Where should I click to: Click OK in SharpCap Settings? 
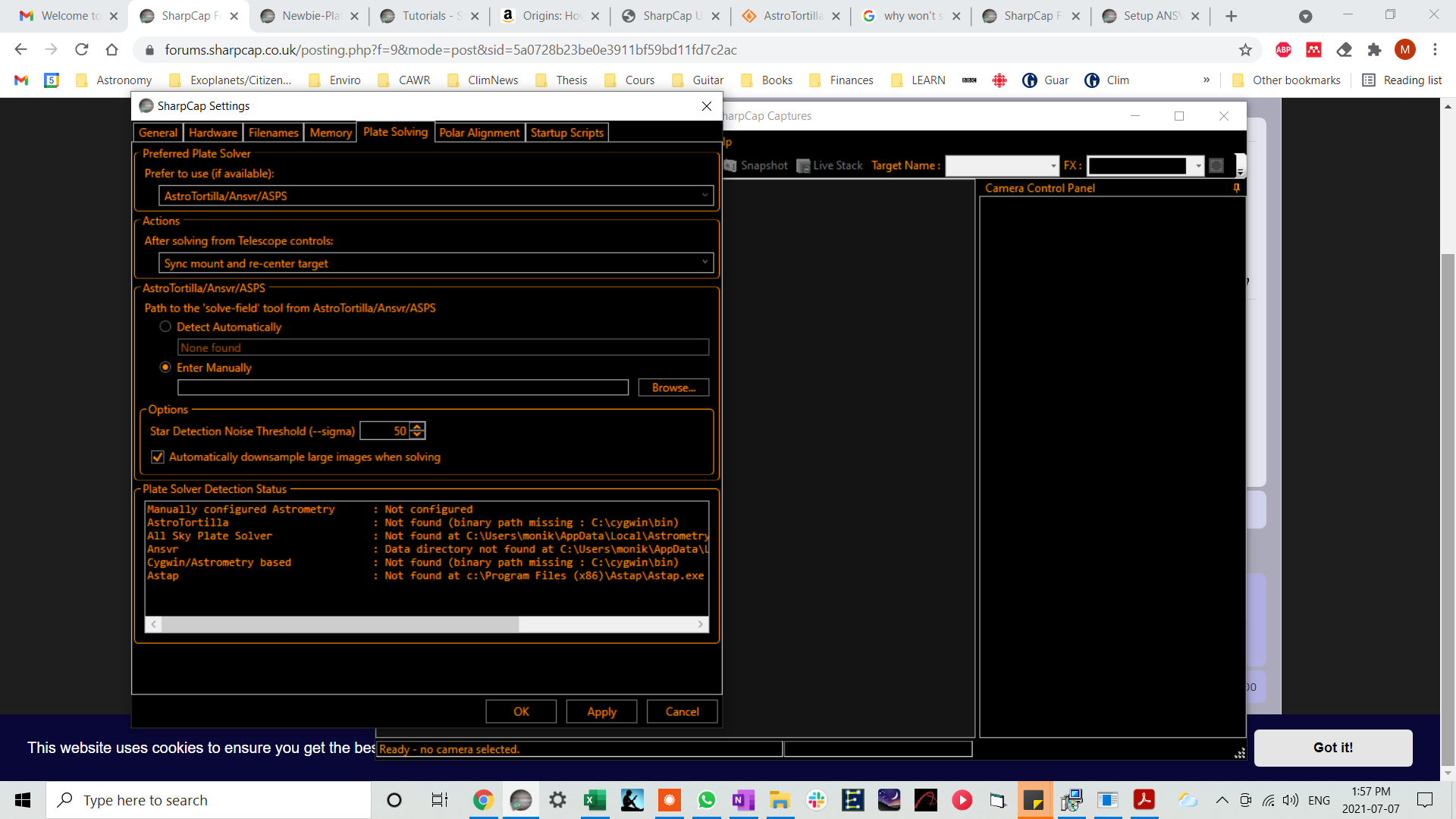pyautogui.click(x=521, y=711)
